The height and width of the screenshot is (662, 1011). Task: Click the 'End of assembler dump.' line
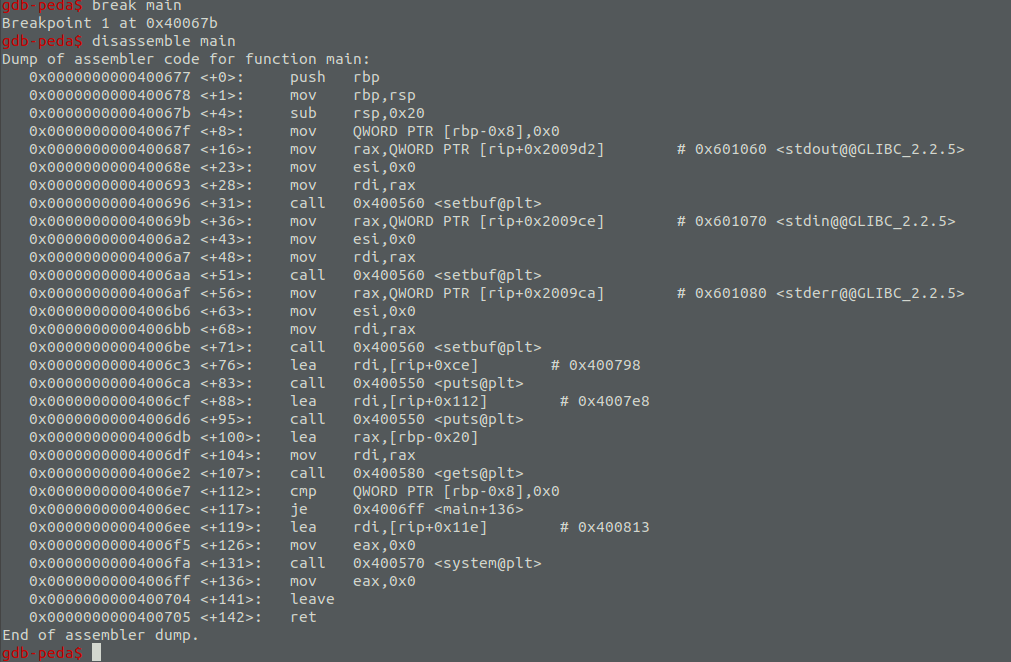pos(100,635)
